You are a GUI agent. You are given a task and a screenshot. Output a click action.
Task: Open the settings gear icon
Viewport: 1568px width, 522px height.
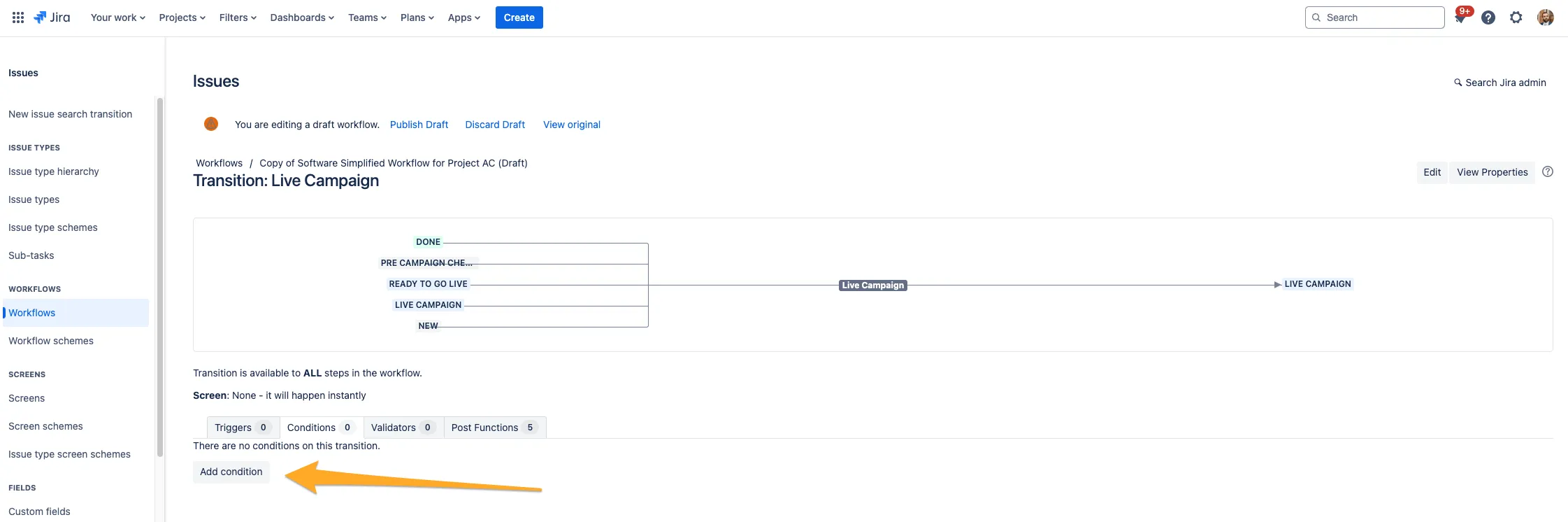(x=1516, y=17)
